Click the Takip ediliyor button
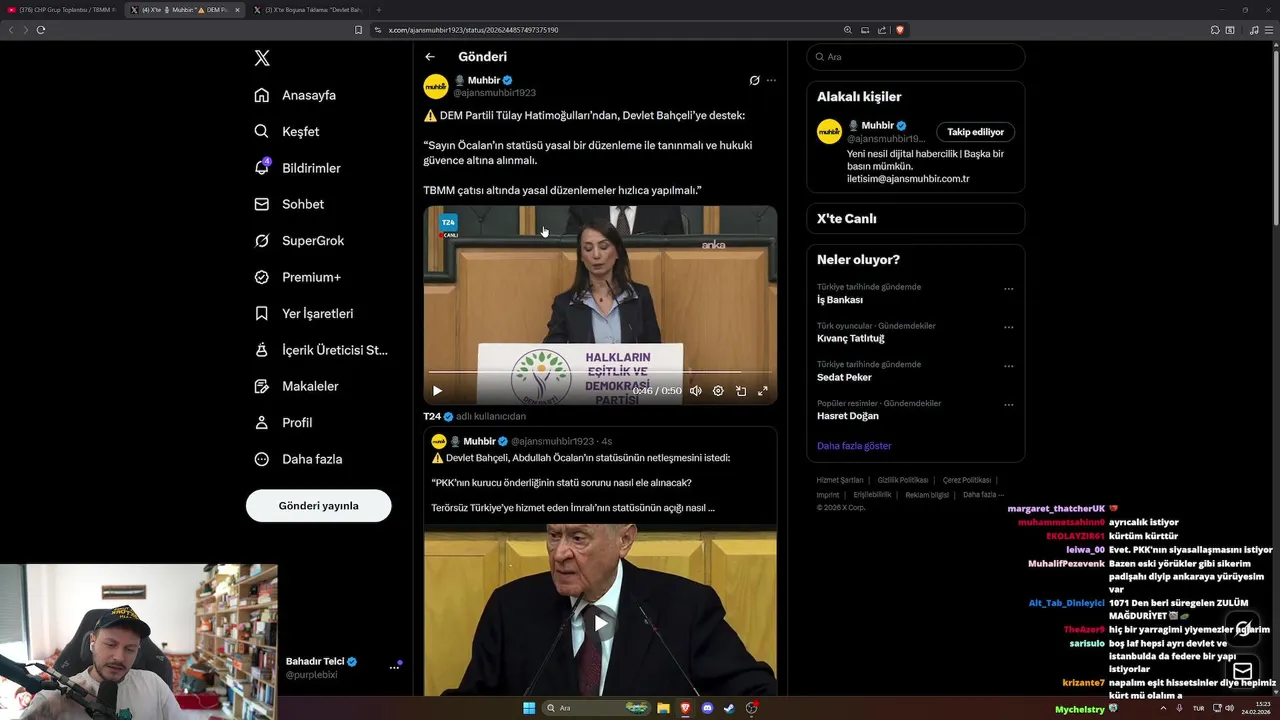 click(x=975, y=132)
